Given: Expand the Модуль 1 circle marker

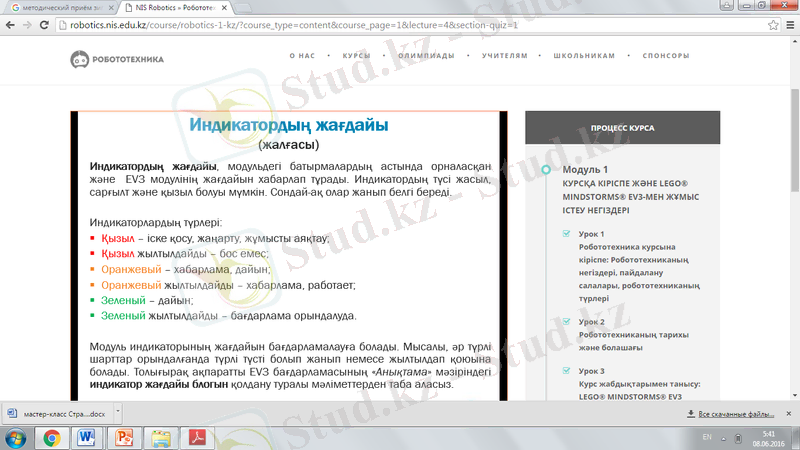Looking at the screenshot, I should click(x=544, y=171).
